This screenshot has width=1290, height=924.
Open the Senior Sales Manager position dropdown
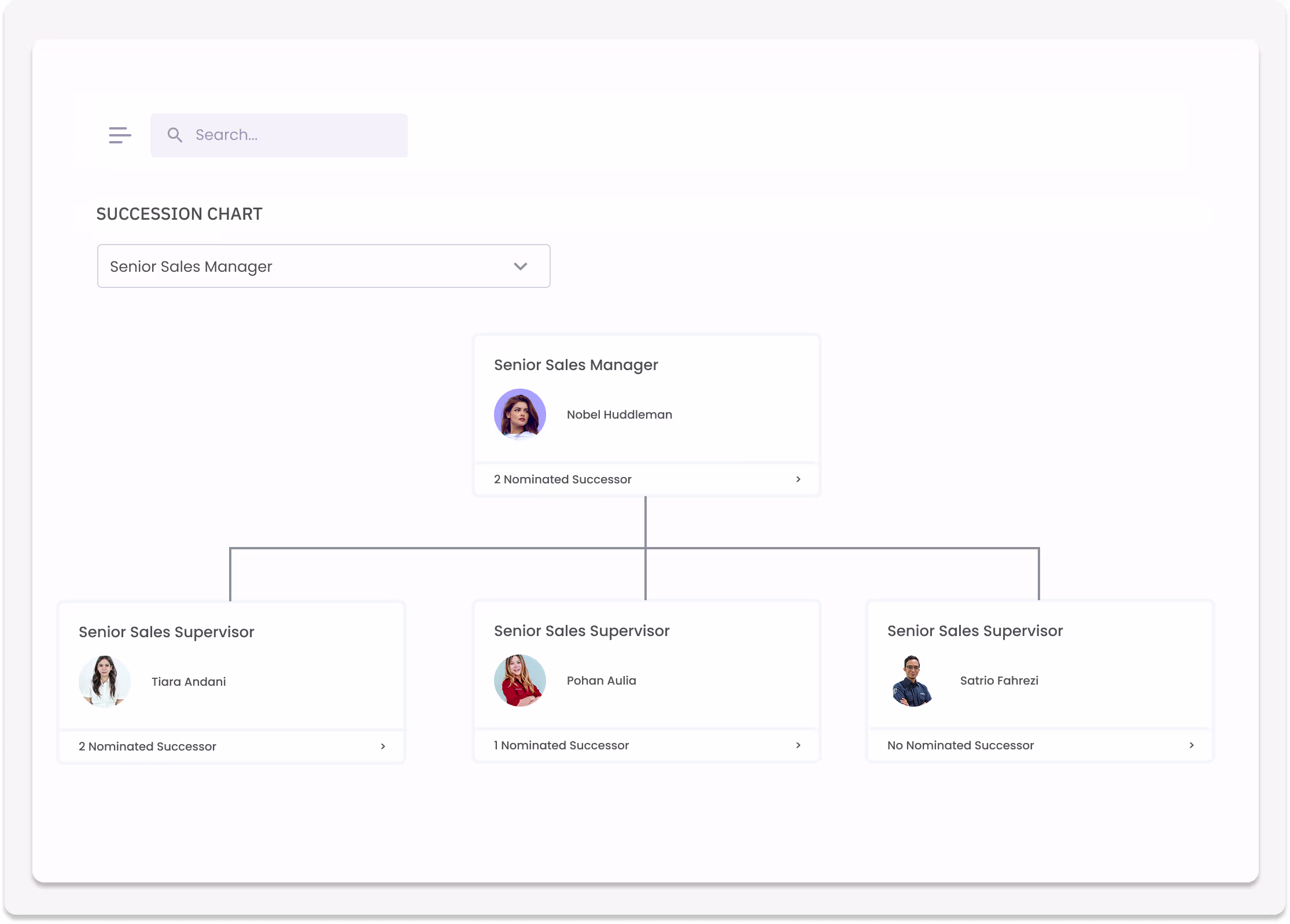[x=323, y=266]
